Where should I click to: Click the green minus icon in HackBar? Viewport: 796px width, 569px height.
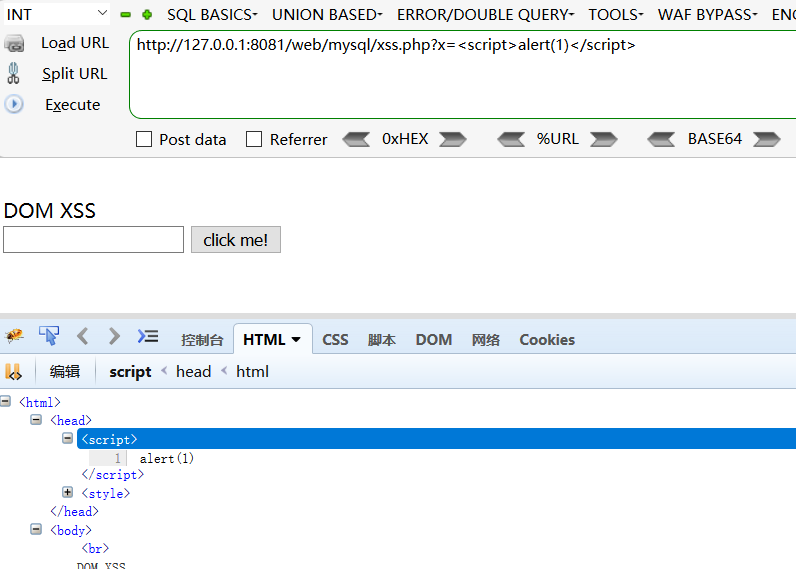coord(125,15)
